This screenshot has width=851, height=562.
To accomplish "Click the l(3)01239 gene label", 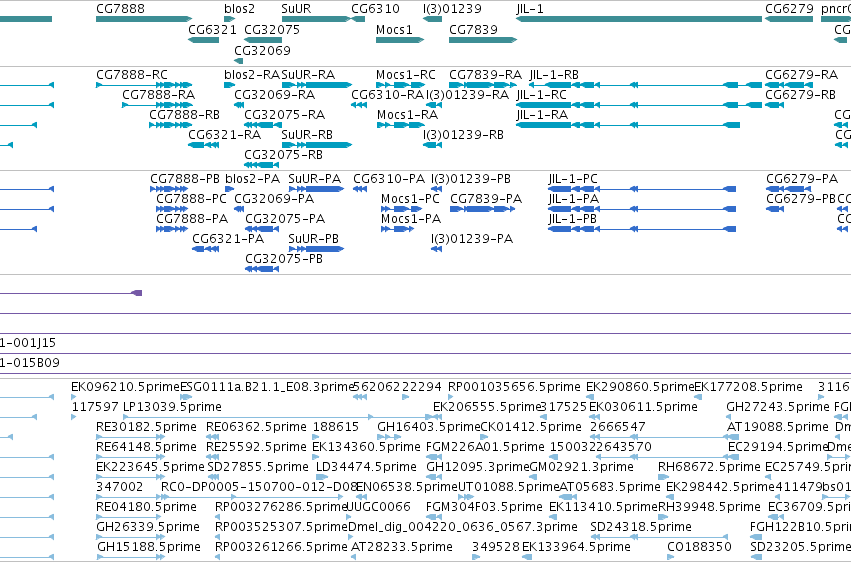I will [452, 9].
